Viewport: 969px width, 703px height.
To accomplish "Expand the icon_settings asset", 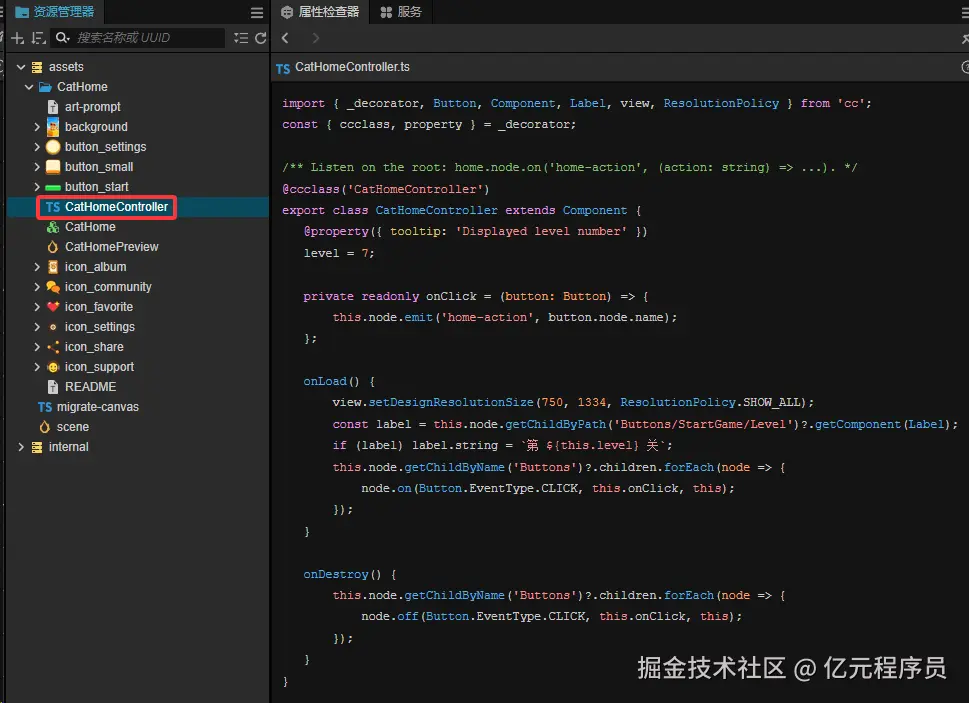I will pyautogui.click(x=37, y=327).
